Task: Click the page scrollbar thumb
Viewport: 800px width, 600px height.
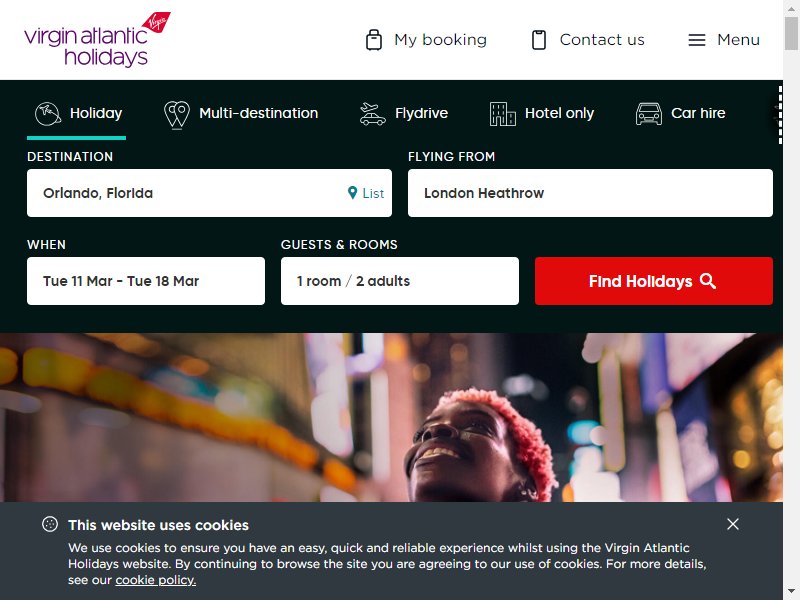Action: 791,33
